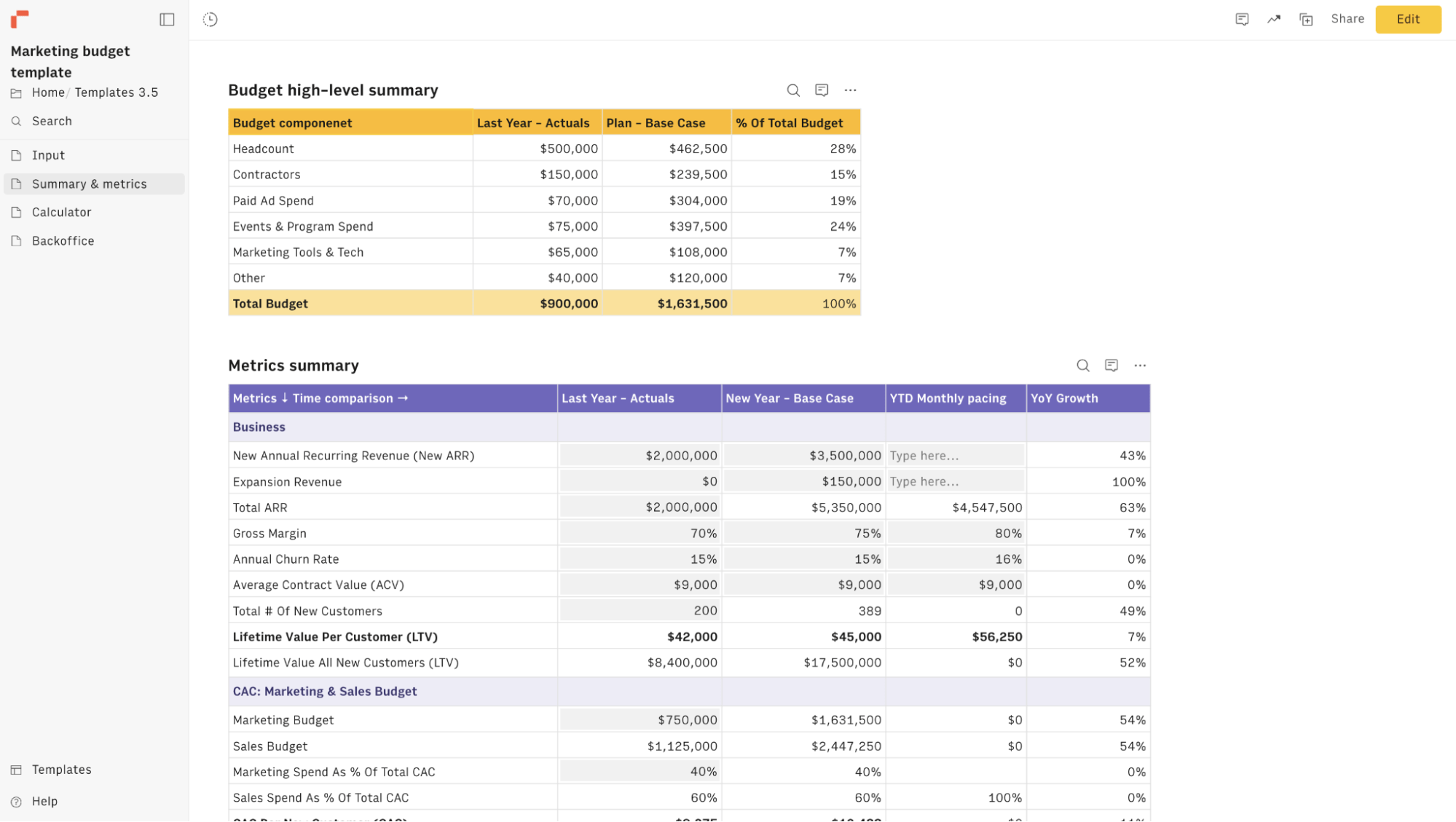The height and width of the screenshot is (822, 1456).
Task: Click the Share button in top bar
Action: point(1347,18)
